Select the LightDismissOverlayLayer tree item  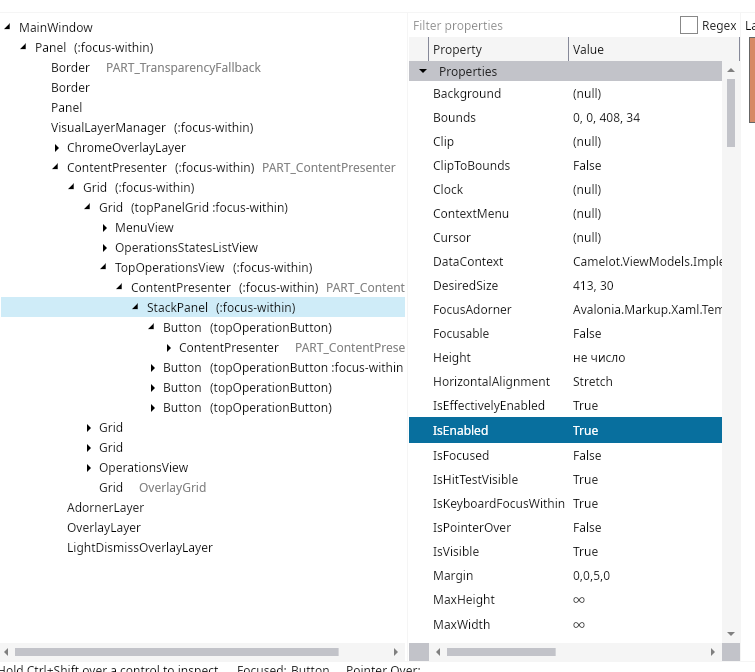coord(140,548)
